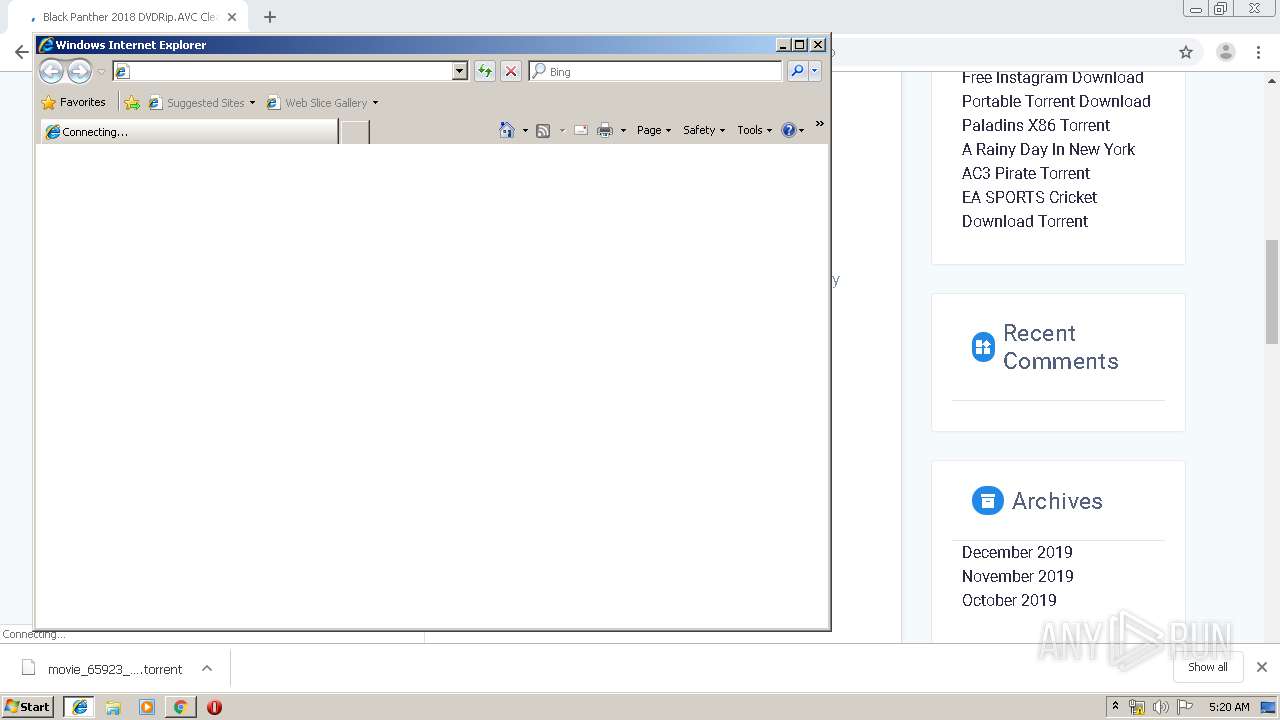Click the green Refresh arrows button
The height and width of the screenshot is (720, 1280).
(x=484, y=71)
